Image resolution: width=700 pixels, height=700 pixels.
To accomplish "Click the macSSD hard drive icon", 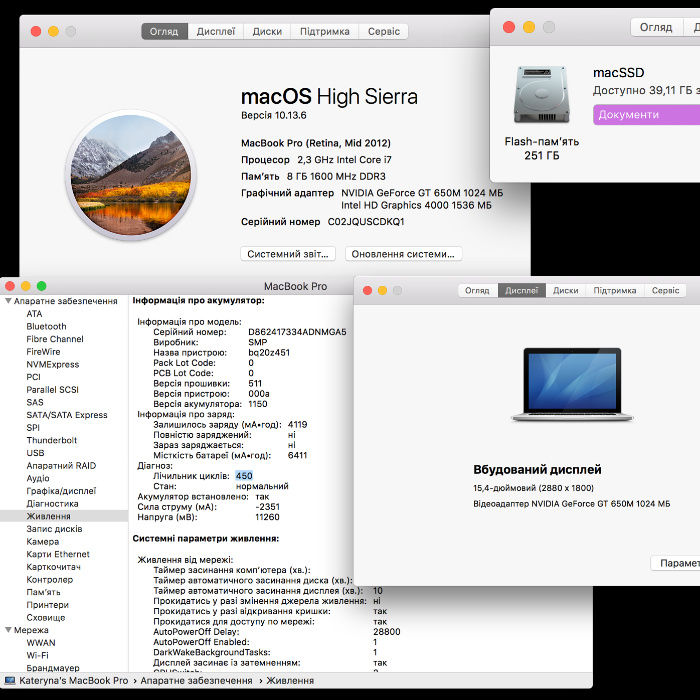I will 542,95.
